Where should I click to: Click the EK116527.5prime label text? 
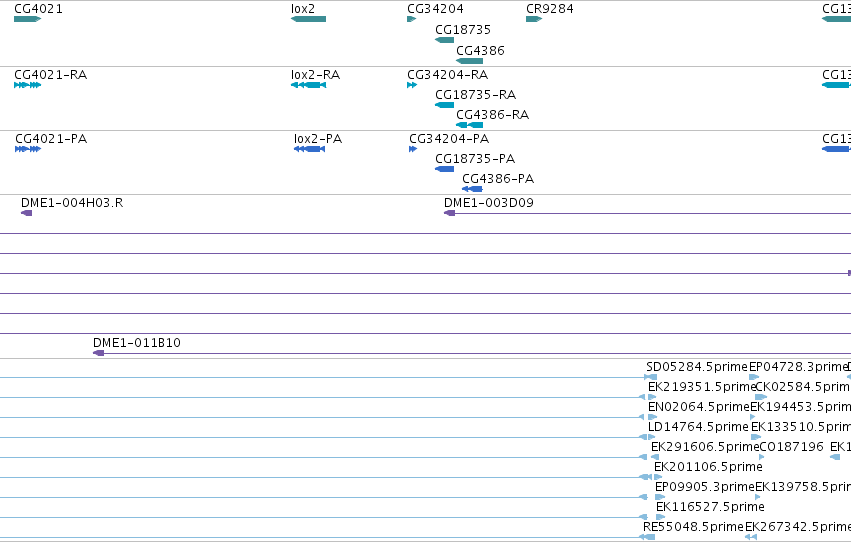tap(710, 507)
